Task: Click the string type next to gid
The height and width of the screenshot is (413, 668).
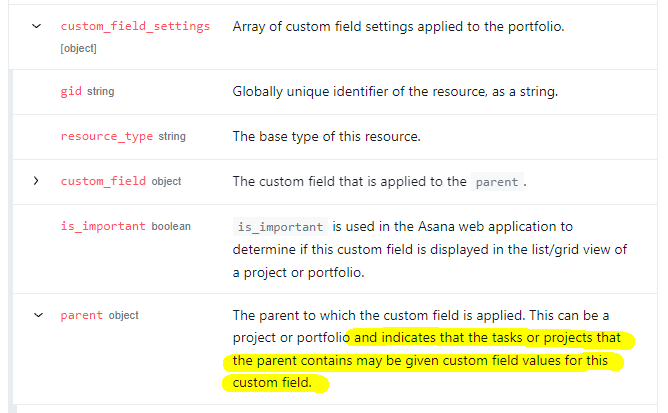Action: click(101, 92)
